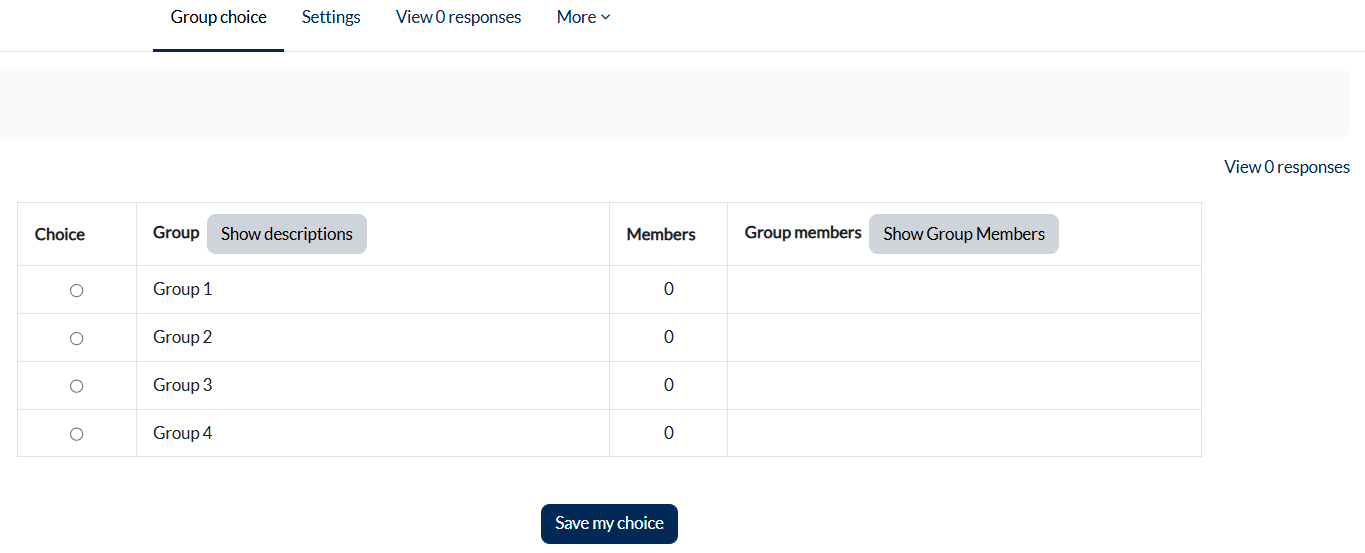Click View 0 responses link above the table

[x=1286, y=167]
